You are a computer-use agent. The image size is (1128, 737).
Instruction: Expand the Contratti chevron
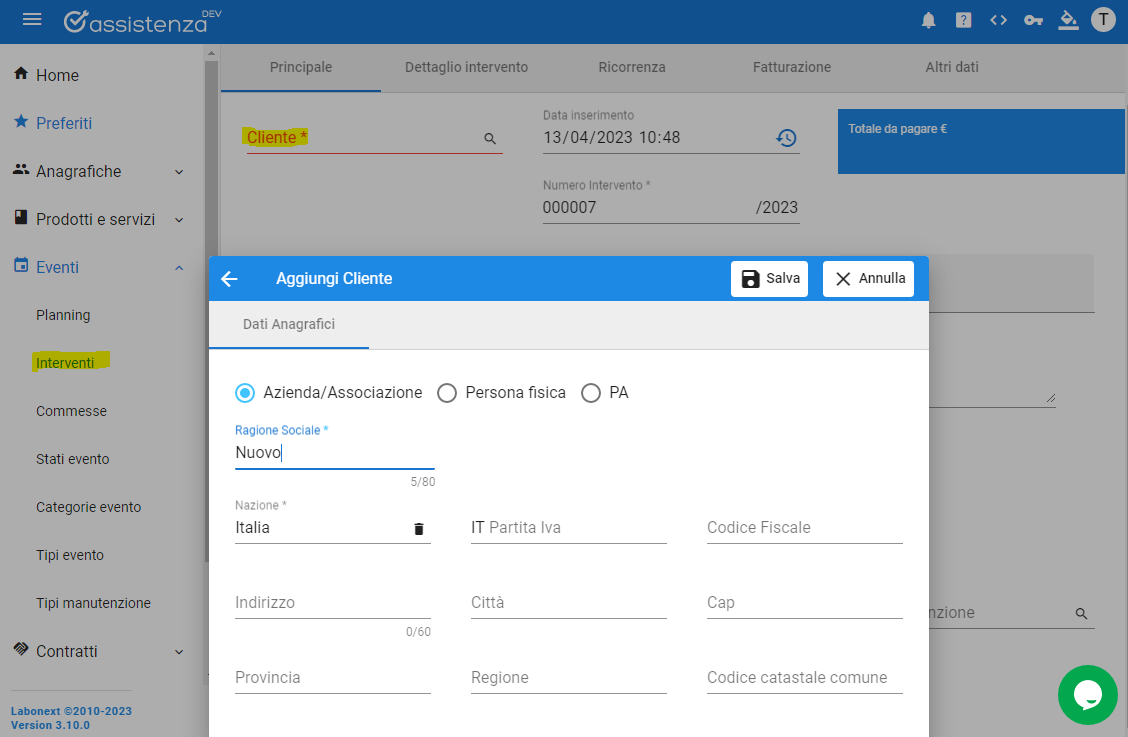pyautogui.click(x=179, y=652)
